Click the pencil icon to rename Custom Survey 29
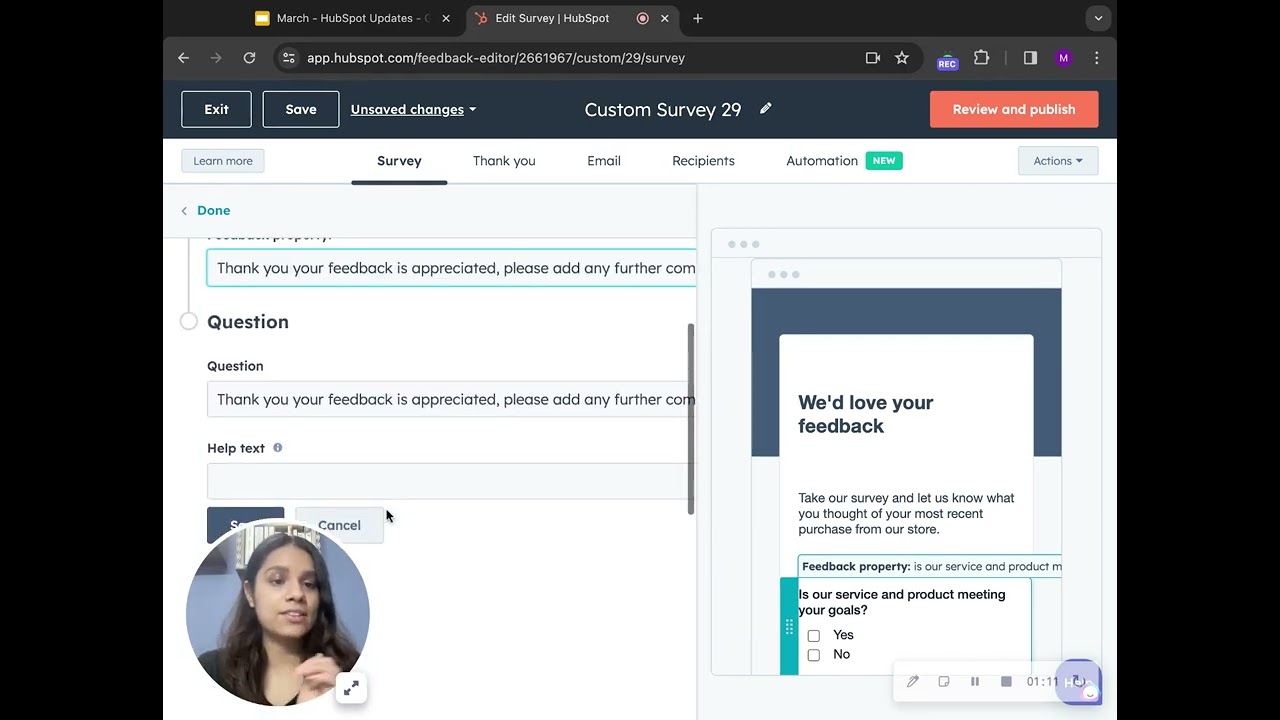1280x720 pixels. (766, 108)
